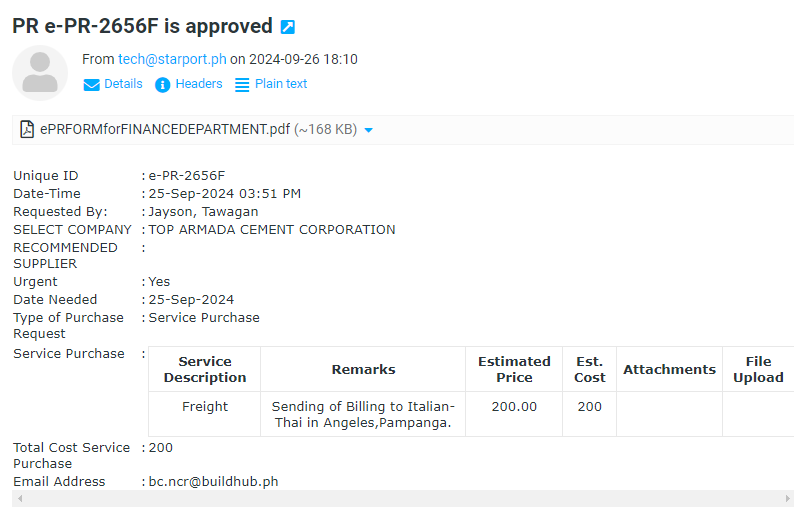Click the subject heading PR e-PR-2656F is approved
This screenshot has width=794, height=514.
(142, 26)
